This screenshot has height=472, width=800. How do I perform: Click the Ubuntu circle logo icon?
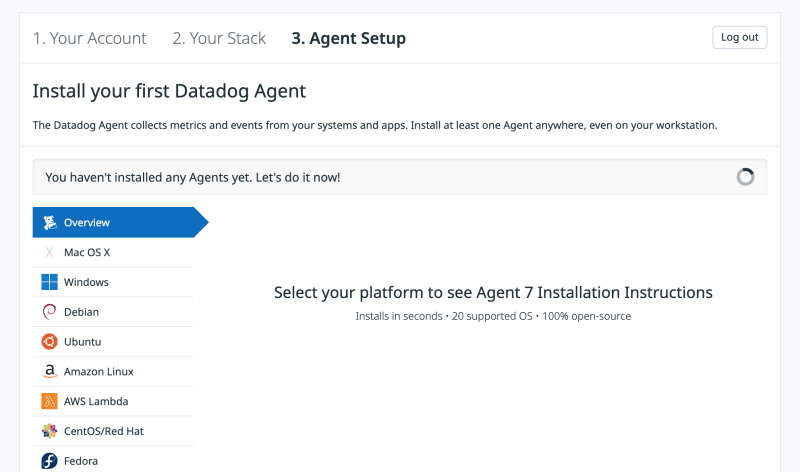click(x=49, y=341)
